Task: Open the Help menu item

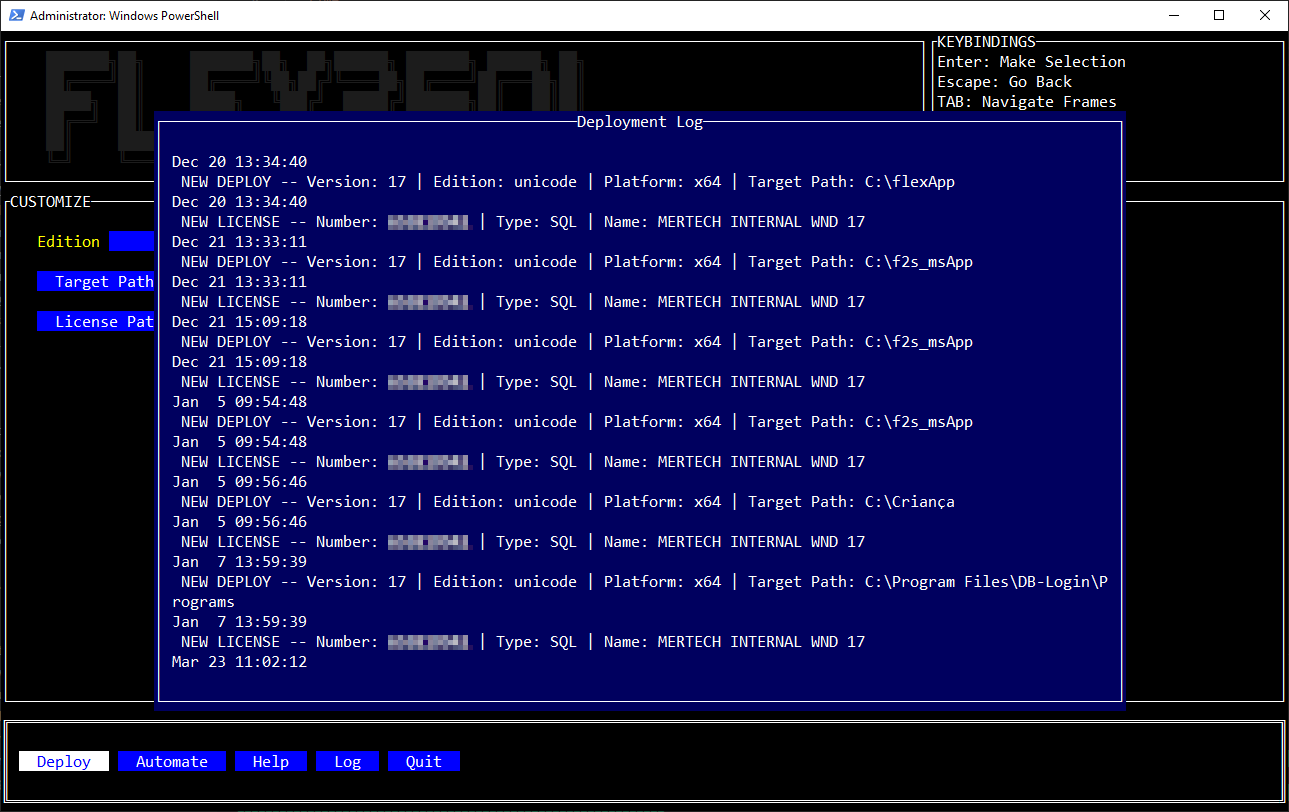Action: [270, 762]
